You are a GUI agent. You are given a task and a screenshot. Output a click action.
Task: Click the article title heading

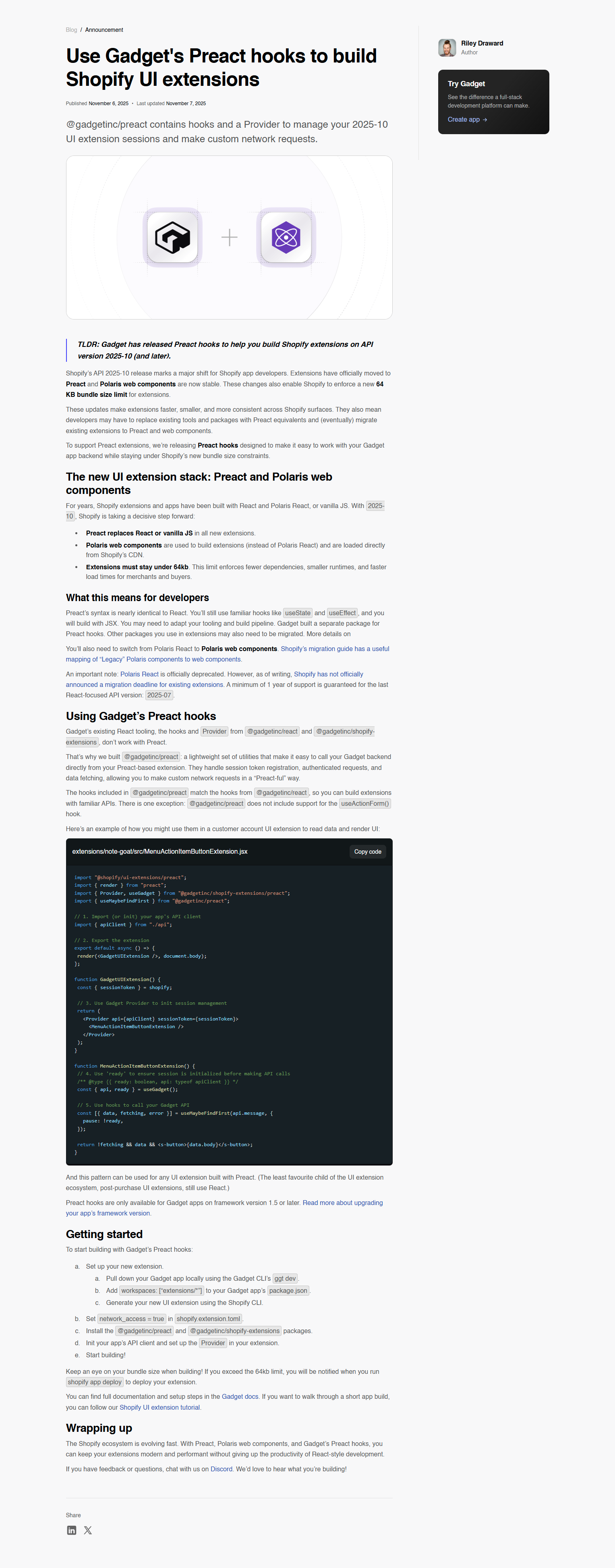222,68
